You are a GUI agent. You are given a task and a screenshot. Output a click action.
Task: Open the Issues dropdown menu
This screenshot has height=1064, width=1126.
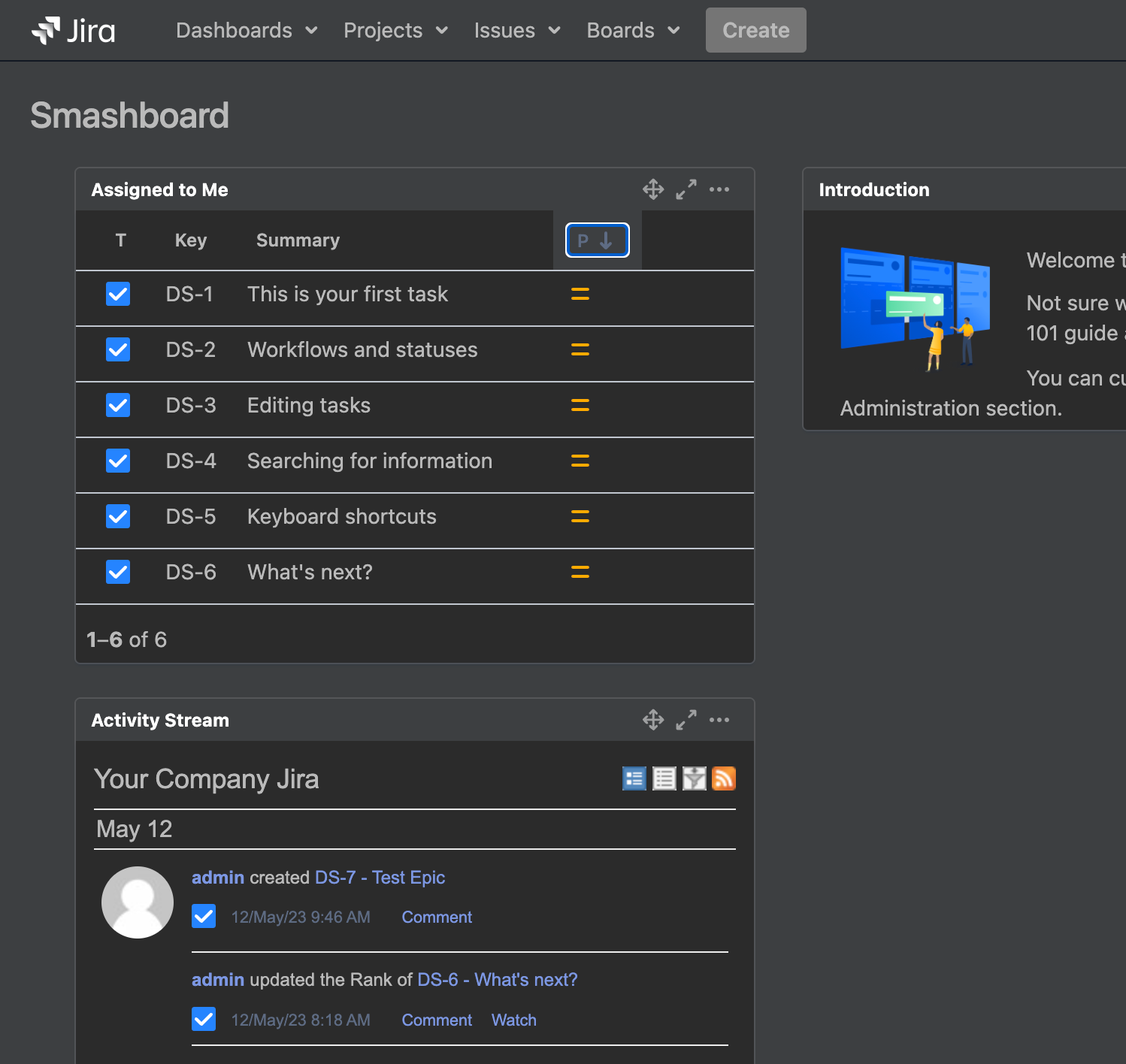point(517,30)
